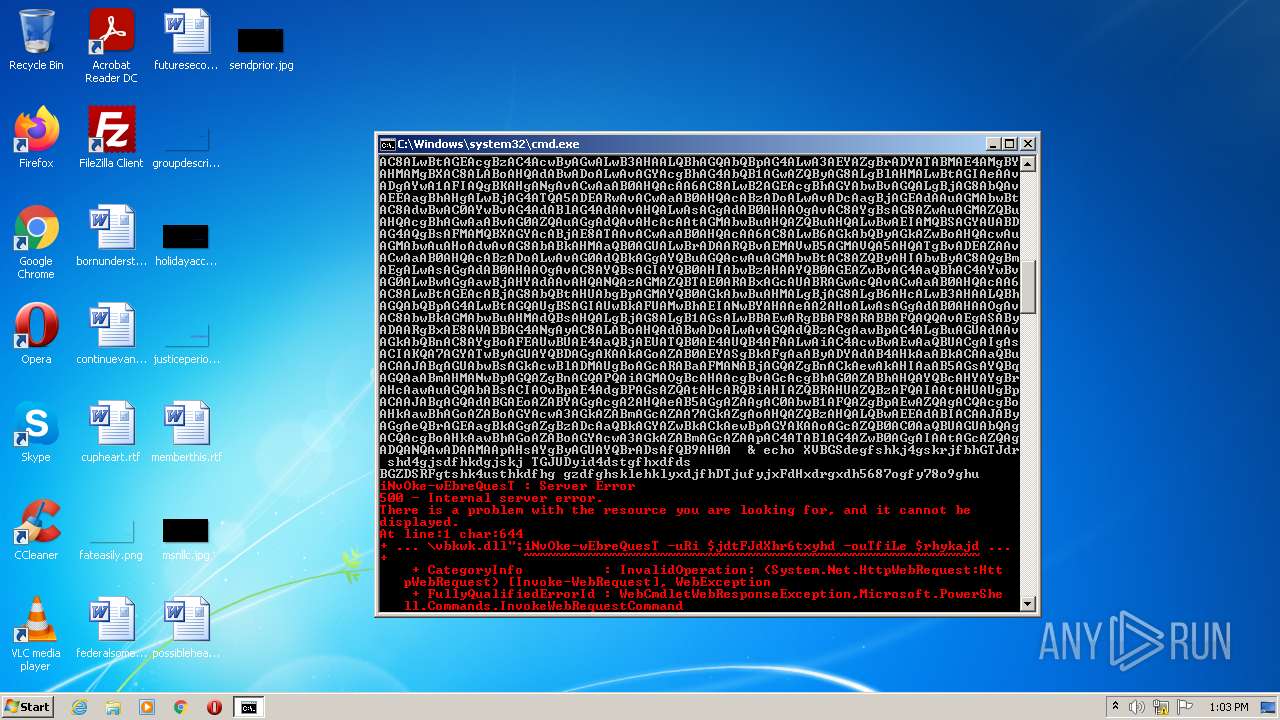1280x720 pixels.
Task: Select the possiblehea Word document
Action: tap(186, 628)
